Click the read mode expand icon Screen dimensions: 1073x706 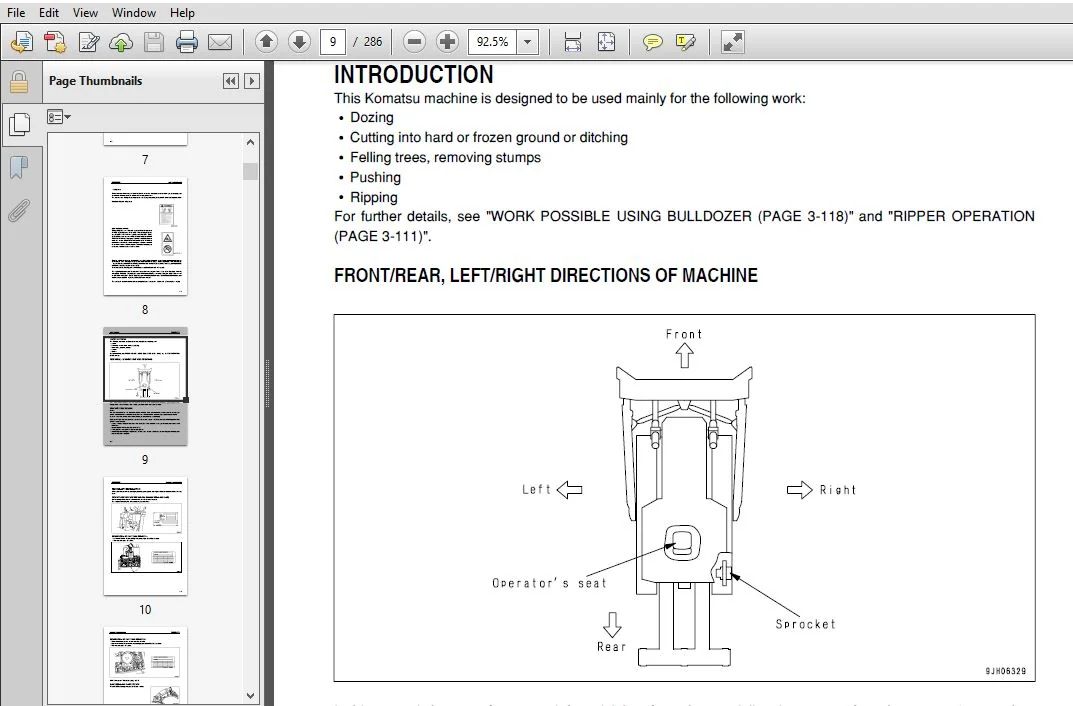tap(732, 42)
